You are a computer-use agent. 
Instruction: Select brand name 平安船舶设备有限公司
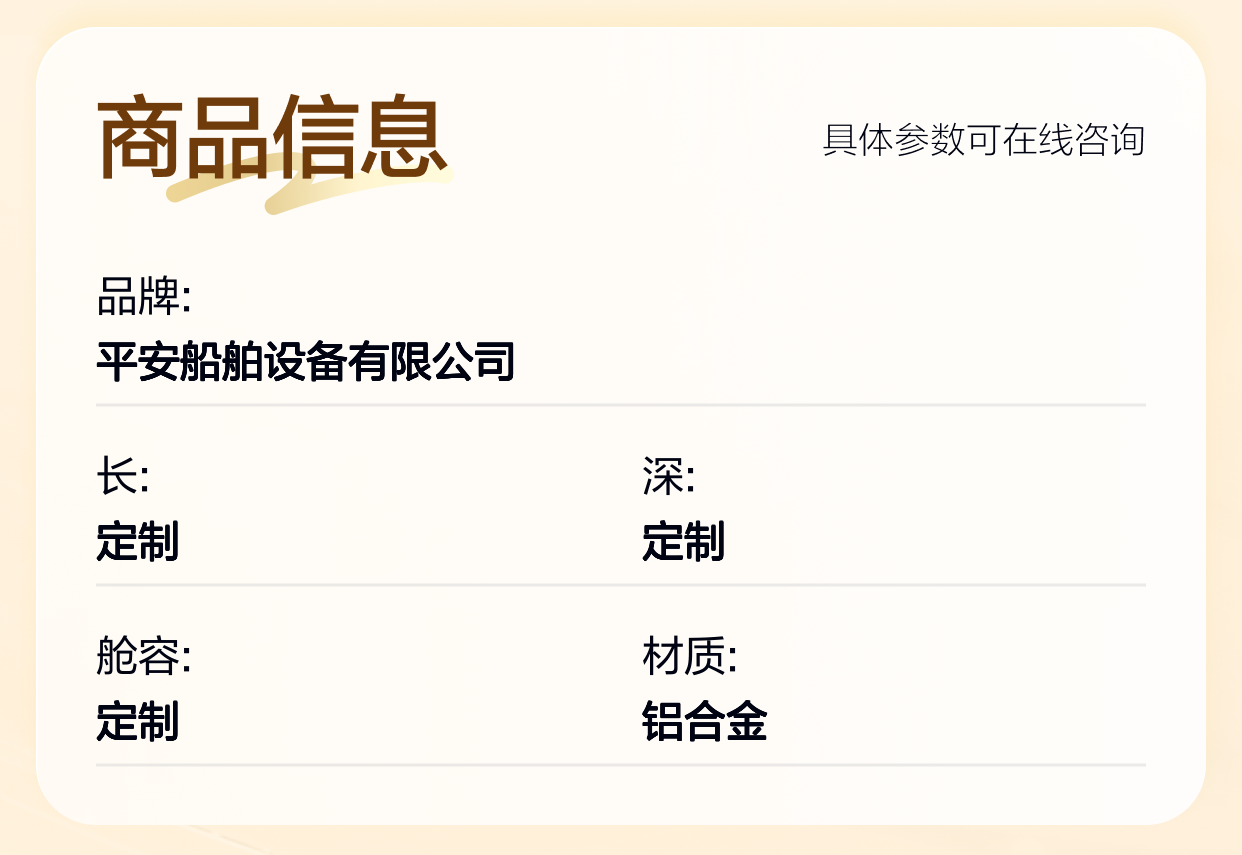[305, 361]
